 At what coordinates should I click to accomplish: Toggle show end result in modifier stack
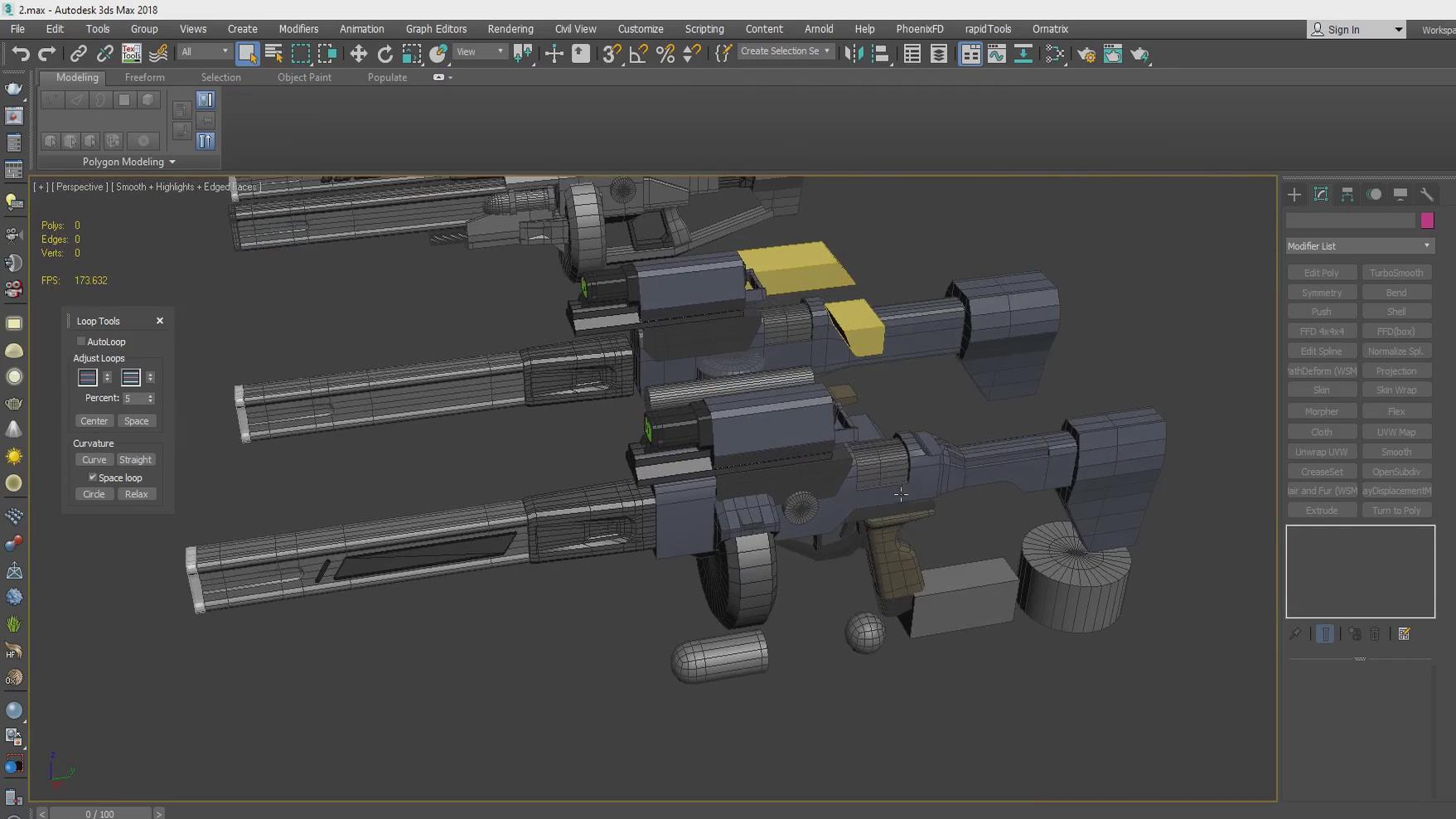pos(1325,634)
